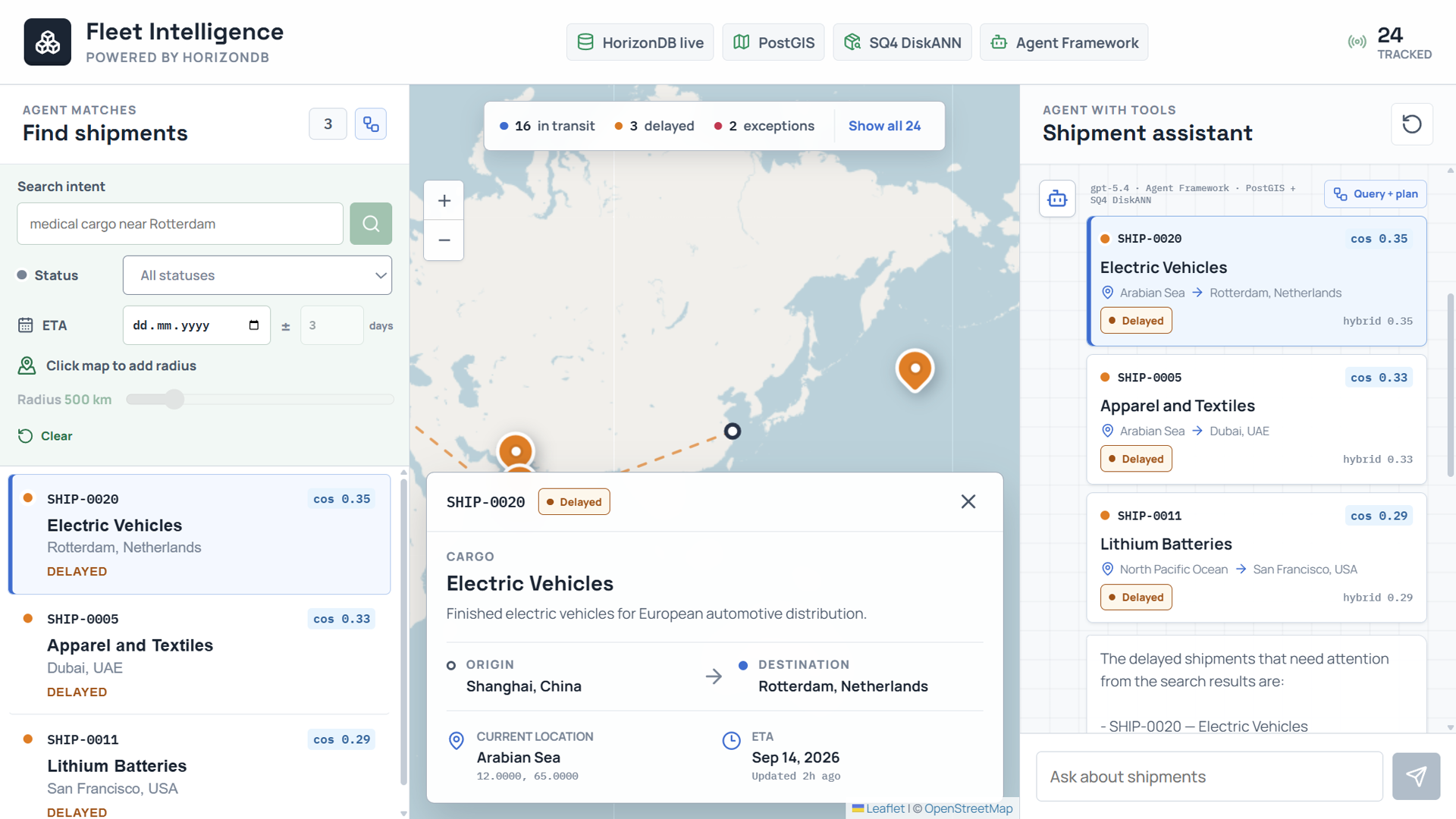This screenshot has height=819, width=1456.
Task: Click the location pin on assistant SHIP-0011 card
Action: 1107,569
